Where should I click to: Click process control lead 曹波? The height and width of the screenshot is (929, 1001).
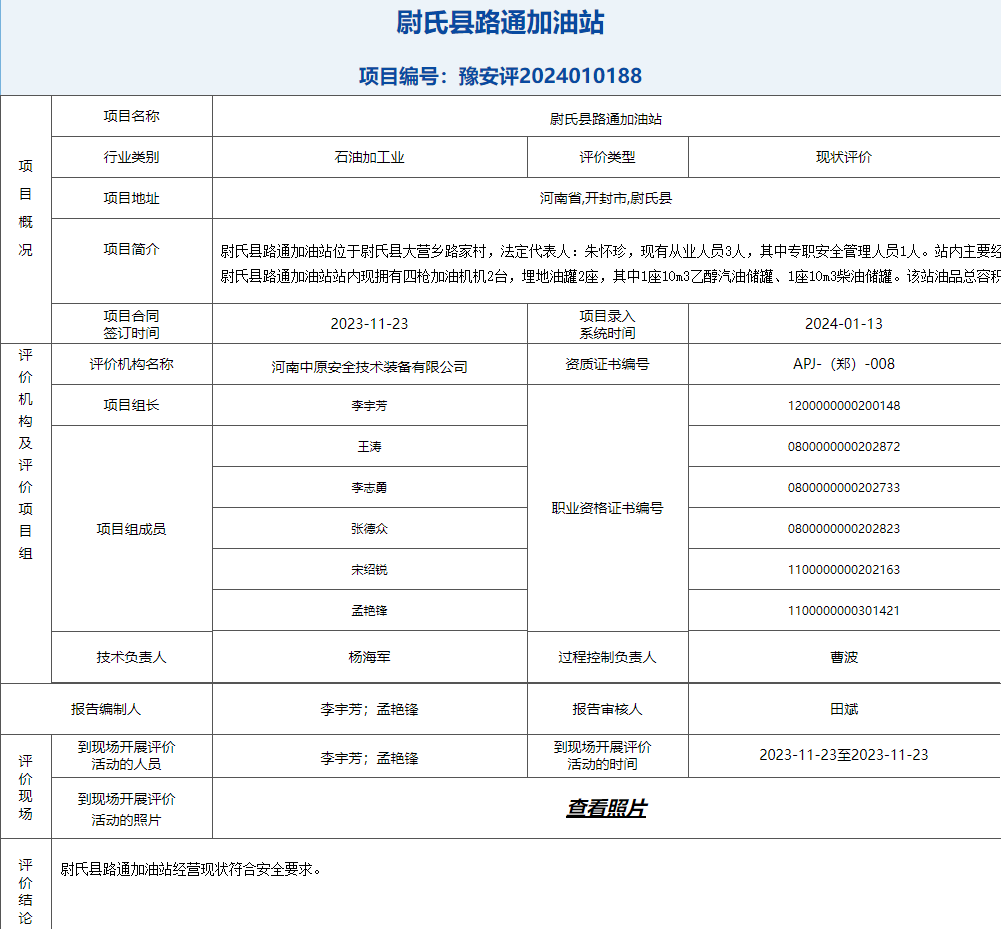click(843, 657)
